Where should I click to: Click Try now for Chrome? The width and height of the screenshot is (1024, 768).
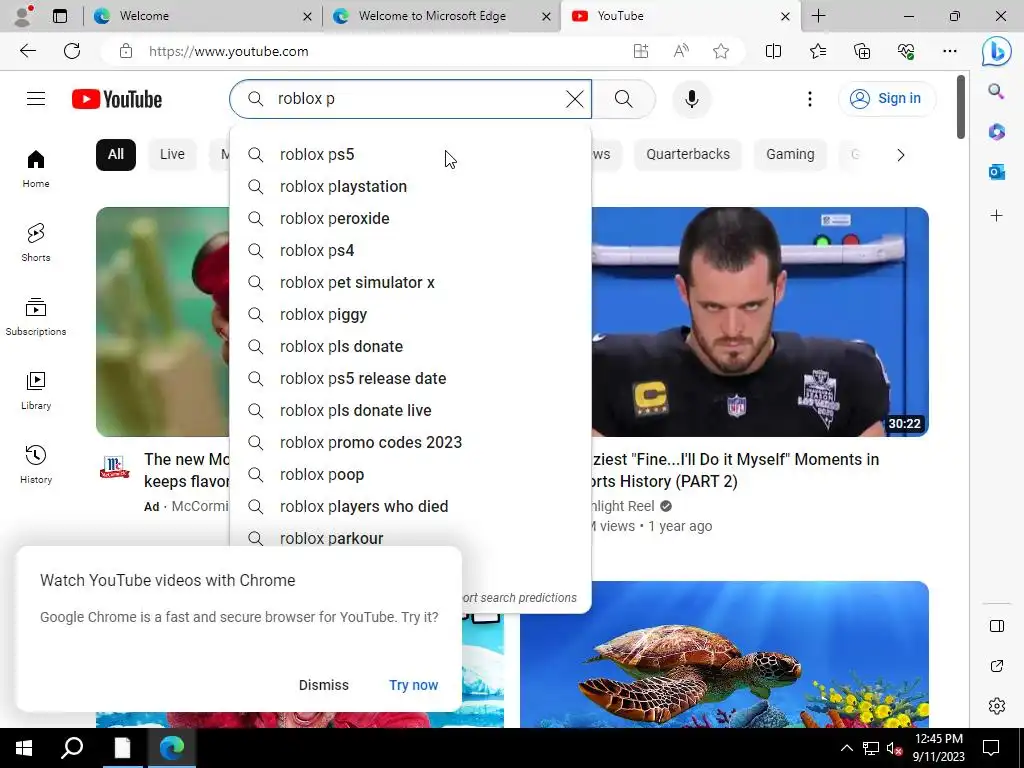413,685
